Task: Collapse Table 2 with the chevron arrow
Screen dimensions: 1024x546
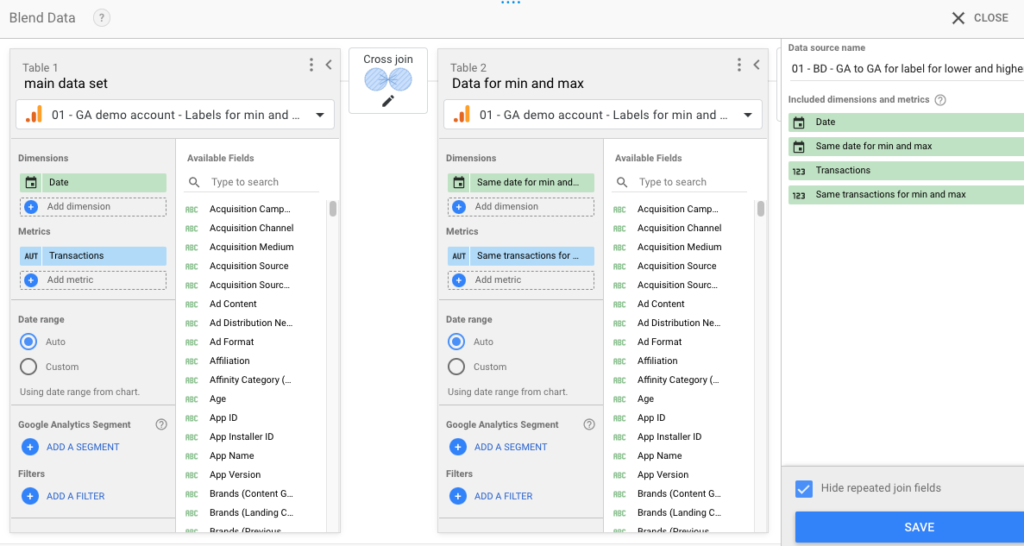Action: pyautogui.click(x=756, y=65)
